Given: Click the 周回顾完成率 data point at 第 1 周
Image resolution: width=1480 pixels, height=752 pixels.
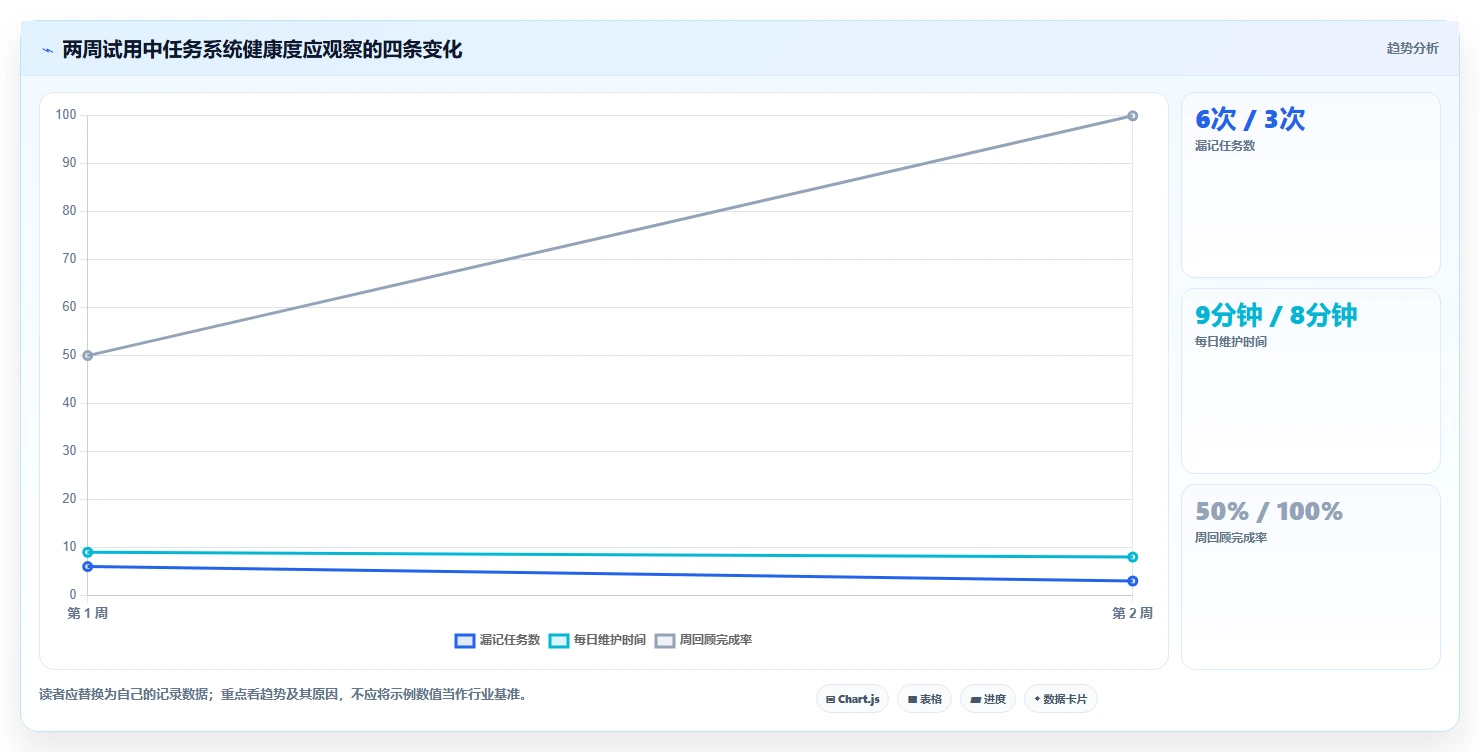Looking at the screenshot, I should coord(88,355).
